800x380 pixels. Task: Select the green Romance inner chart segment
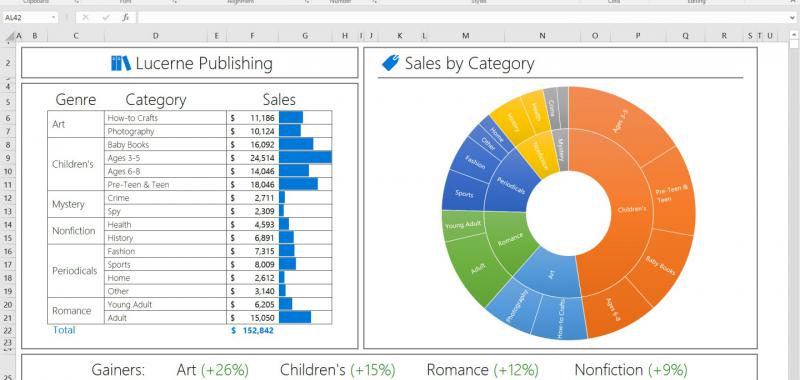(510, 239)
